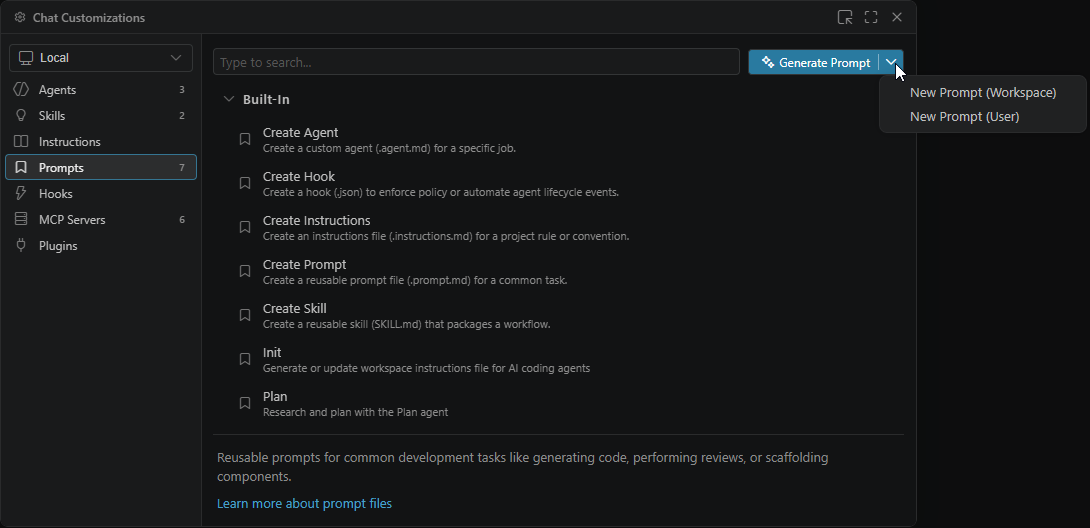
Task: Collapse the Built-In section
Action: [229, 100]
